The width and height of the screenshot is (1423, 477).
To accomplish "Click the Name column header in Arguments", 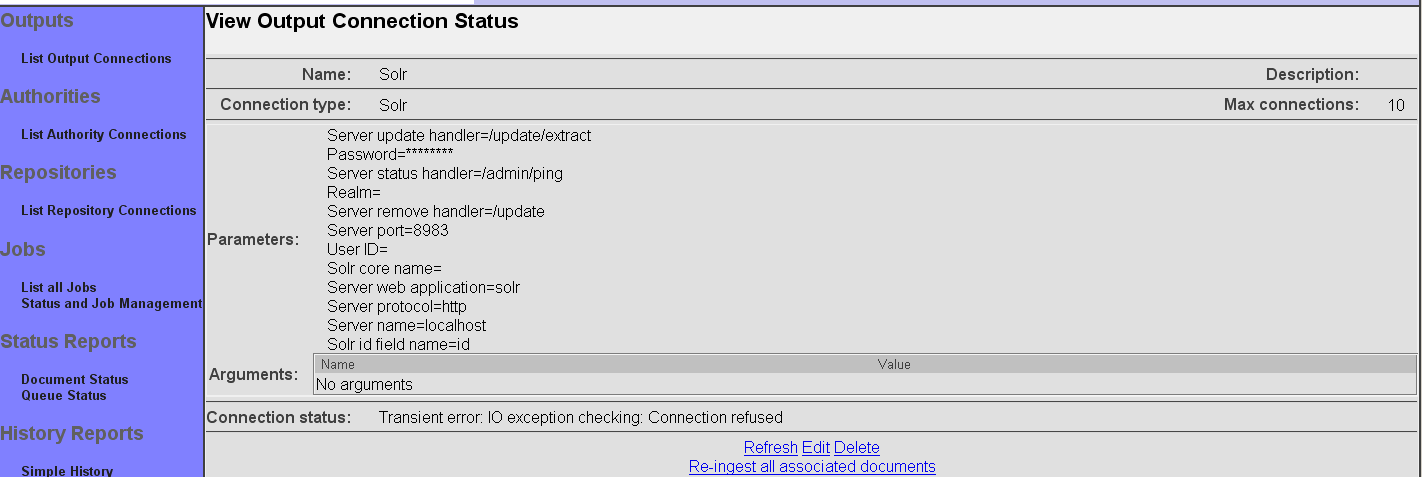I will coord(338,365).
